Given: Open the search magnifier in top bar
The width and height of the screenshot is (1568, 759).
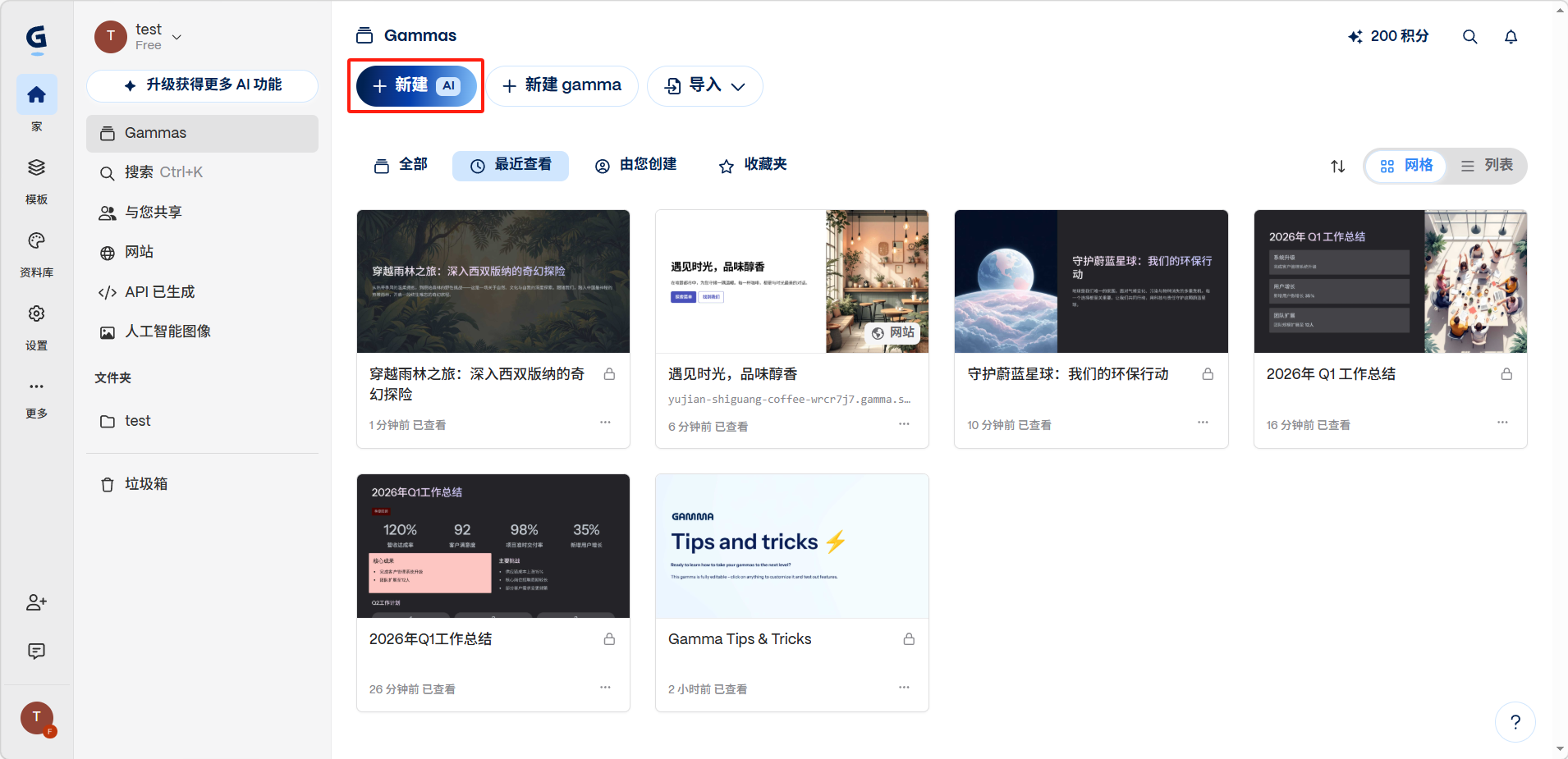Looking at the screenshot, I should pyautogui.click(x=1469, y=37).
